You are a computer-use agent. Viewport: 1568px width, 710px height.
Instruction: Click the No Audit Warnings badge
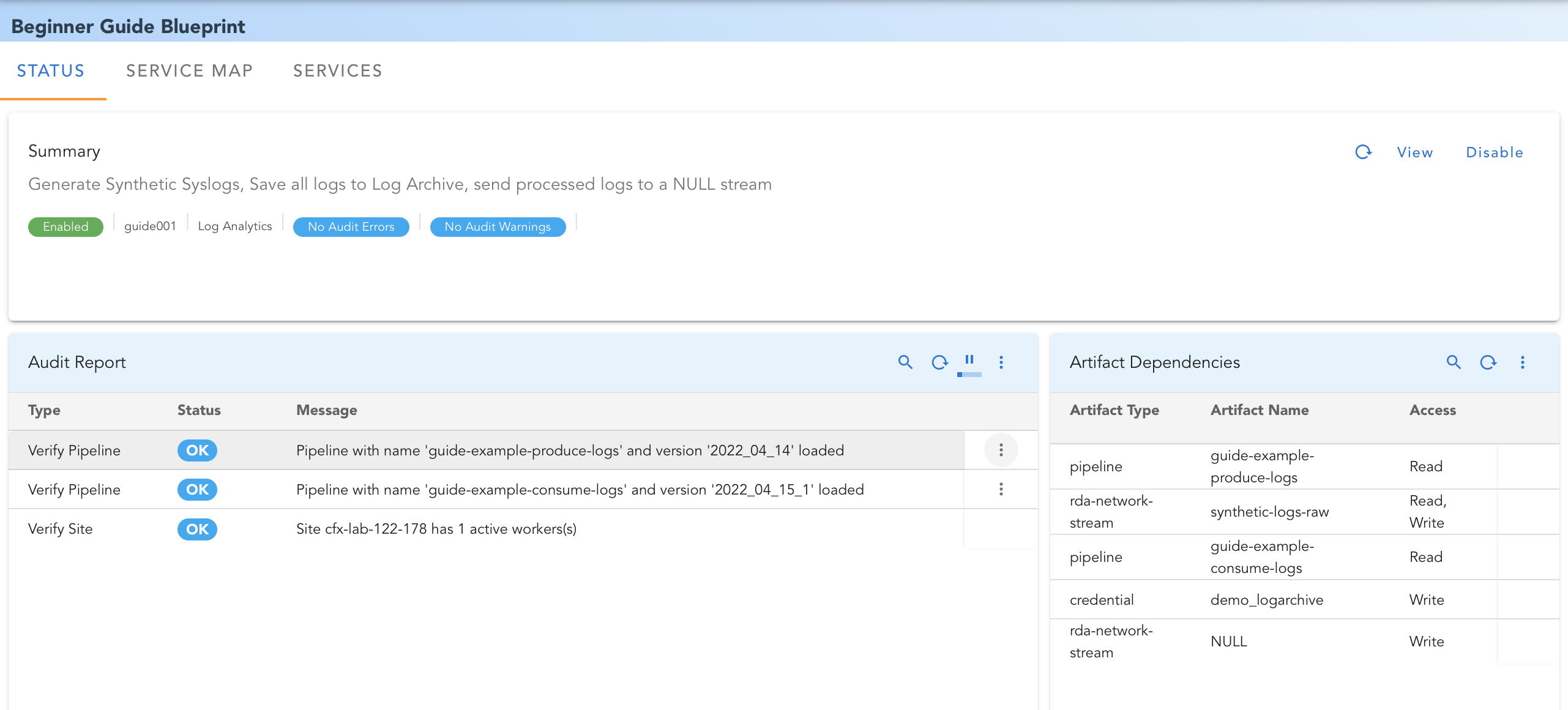coord(498,226)
